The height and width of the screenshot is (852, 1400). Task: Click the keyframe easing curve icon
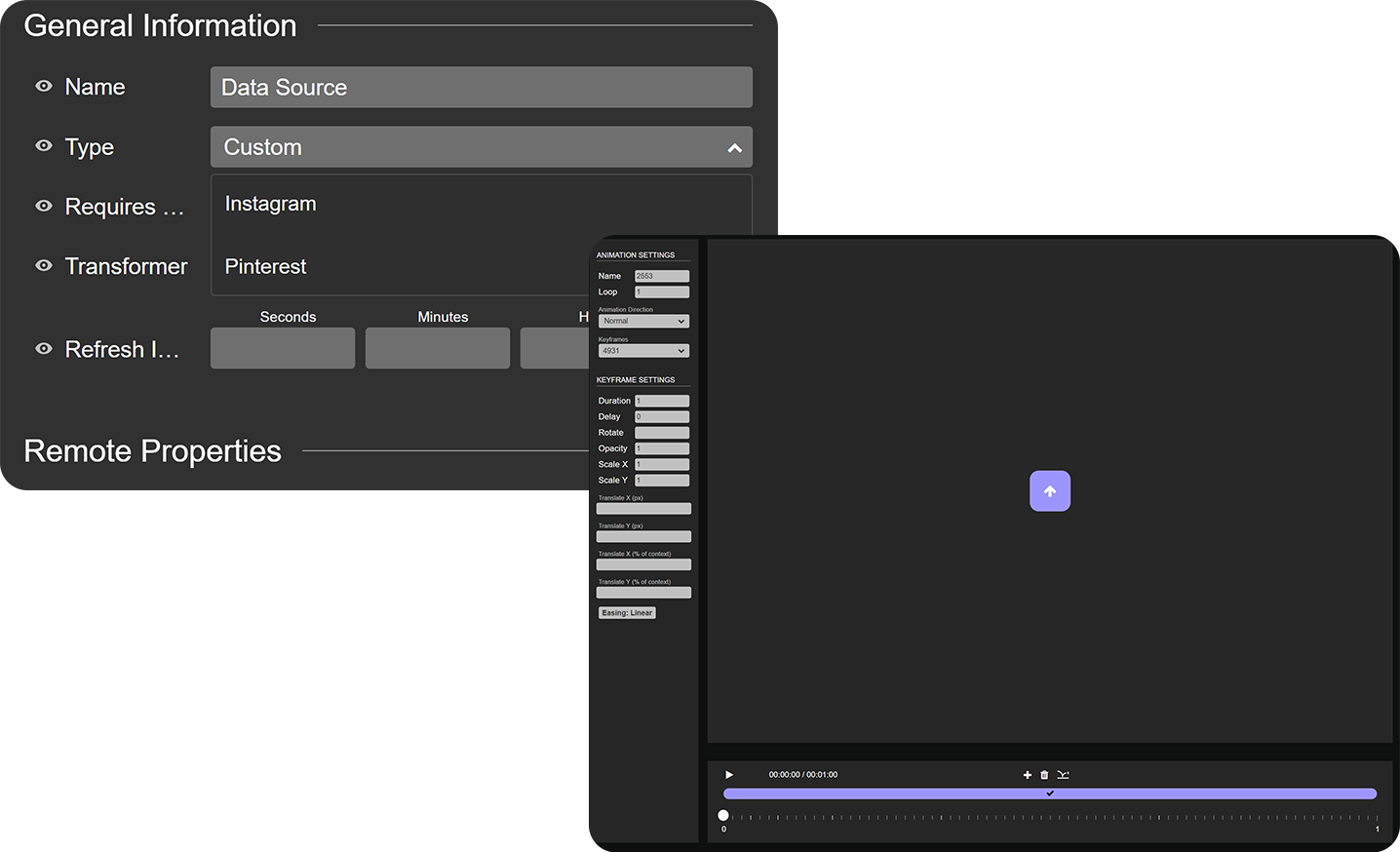[1063, 774]
